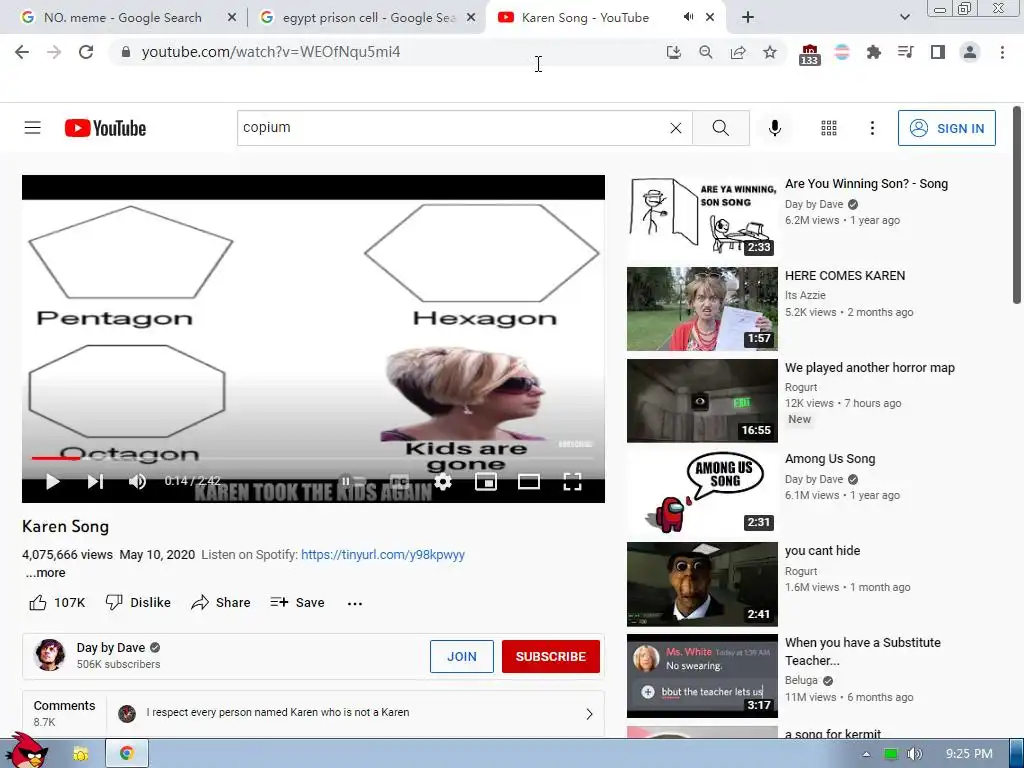Open a new browser tab
Image resolution: width=1024 pixels, height=768 pixels.
tap(748, 18)
